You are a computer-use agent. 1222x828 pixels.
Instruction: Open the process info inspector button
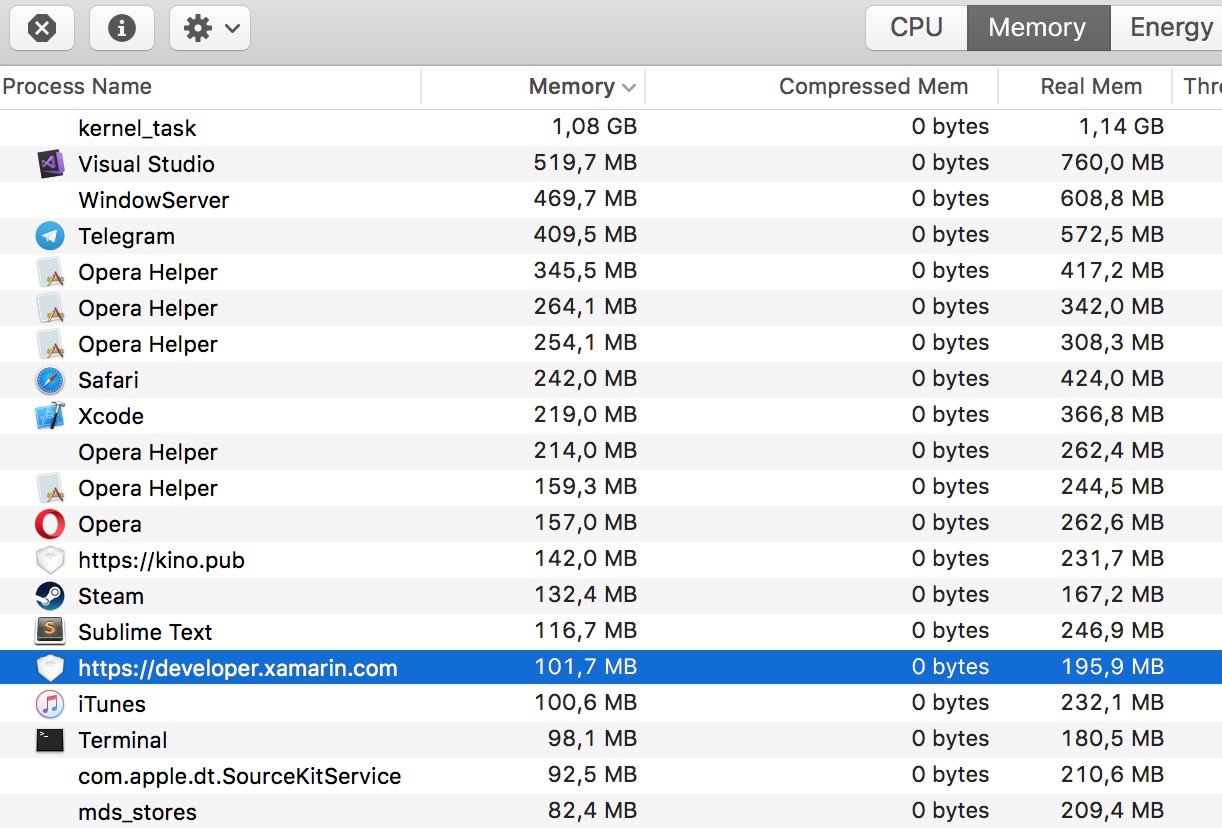pyautogui.click(x=122, y=28)
